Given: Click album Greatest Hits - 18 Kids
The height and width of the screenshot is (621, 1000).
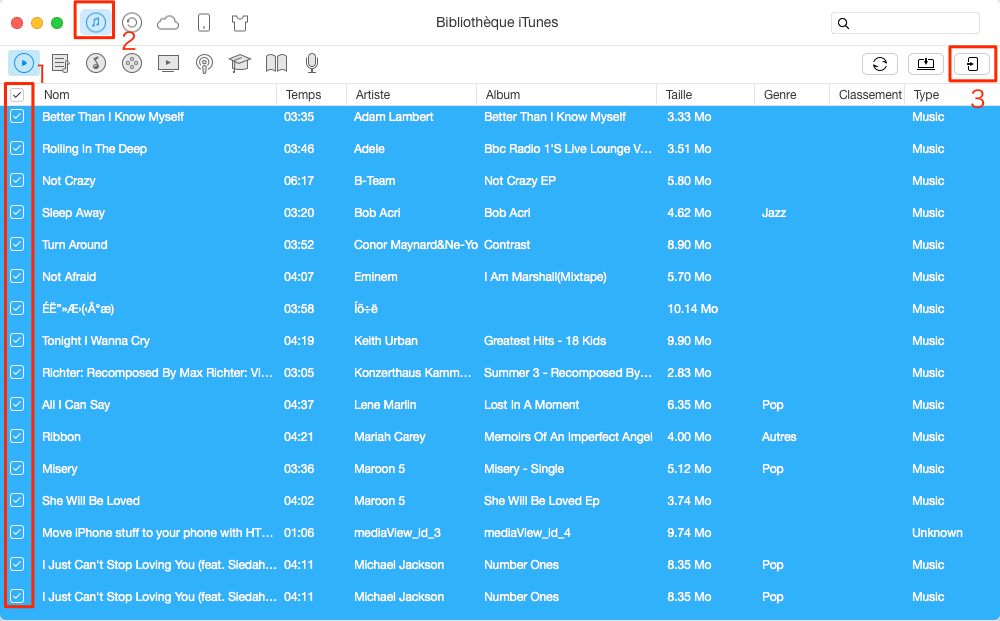Looking at the screenshot, I should (x=545, y=340).
